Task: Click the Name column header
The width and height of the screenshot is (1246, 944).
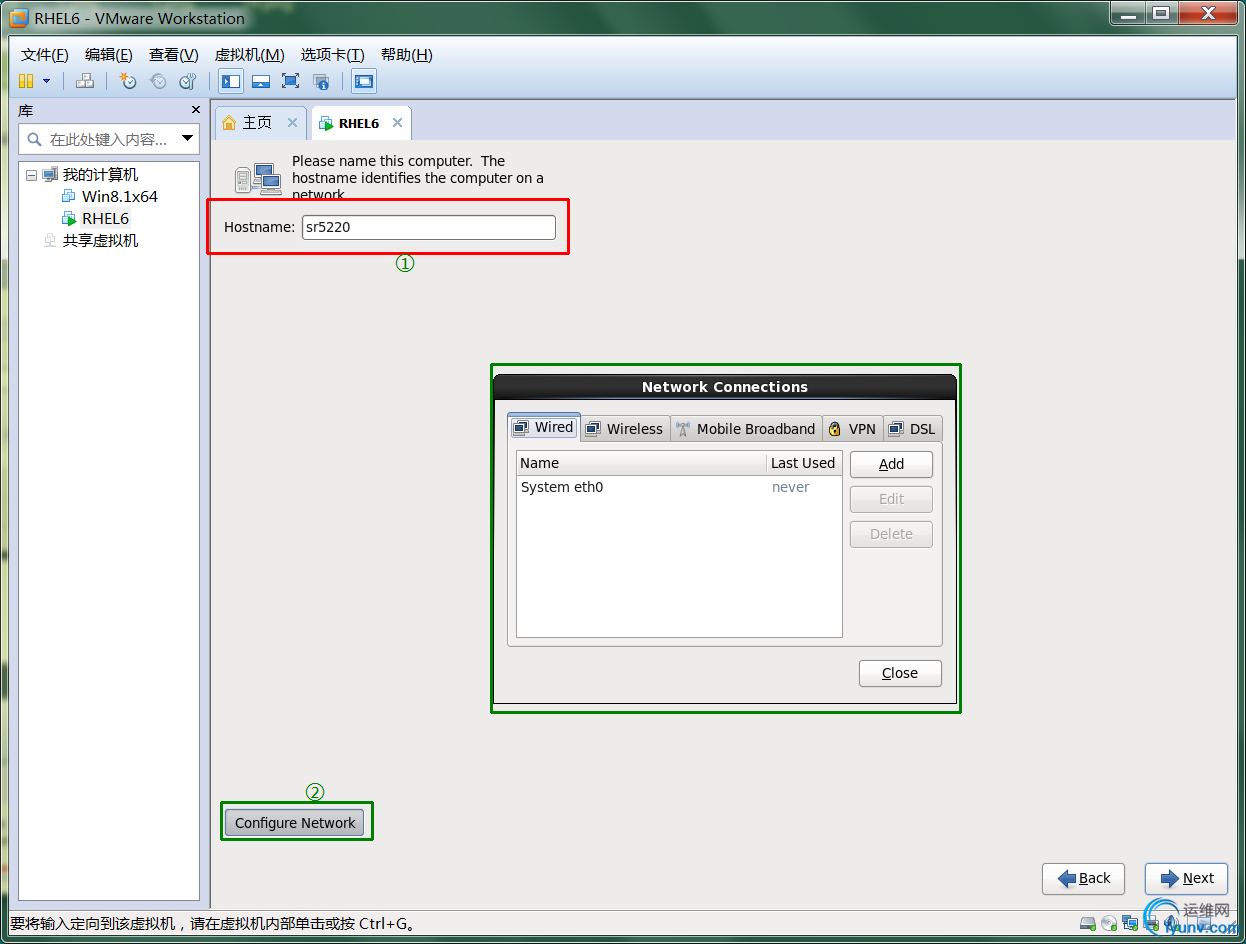Action: [641, 463]
